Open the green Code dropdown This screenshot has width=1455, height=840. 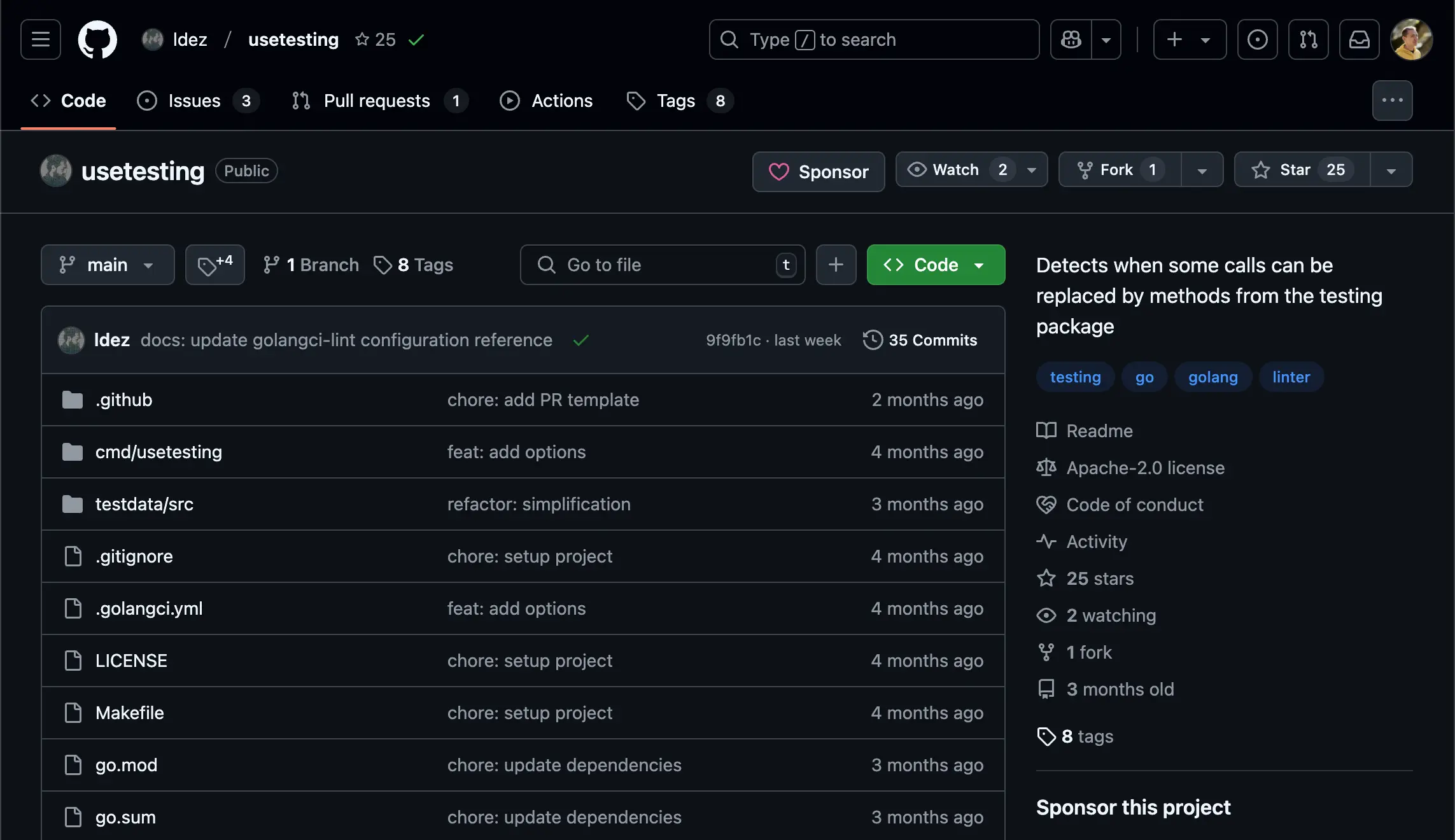coord(935,265)
